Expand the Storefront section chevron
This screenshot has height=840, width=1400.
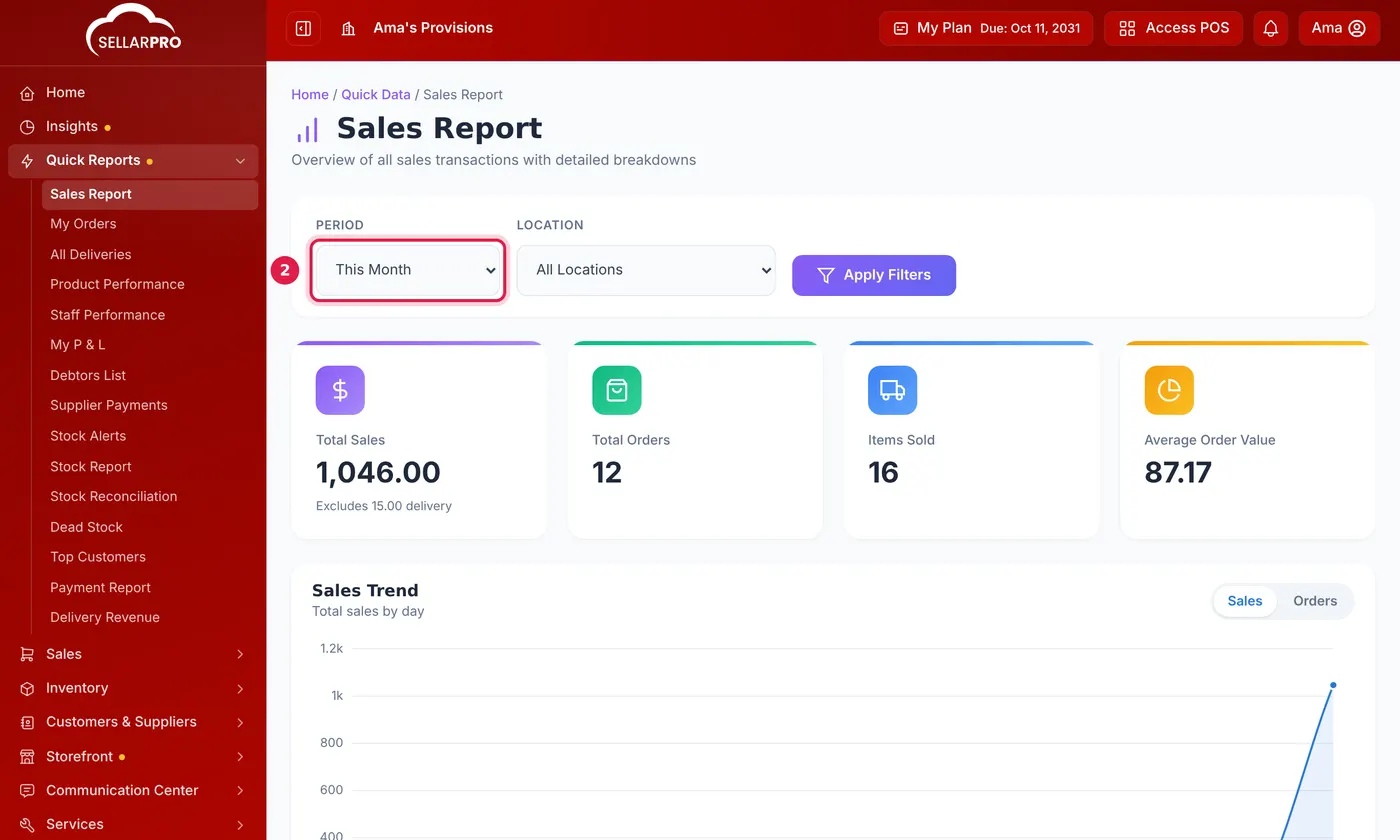[240, 757]
